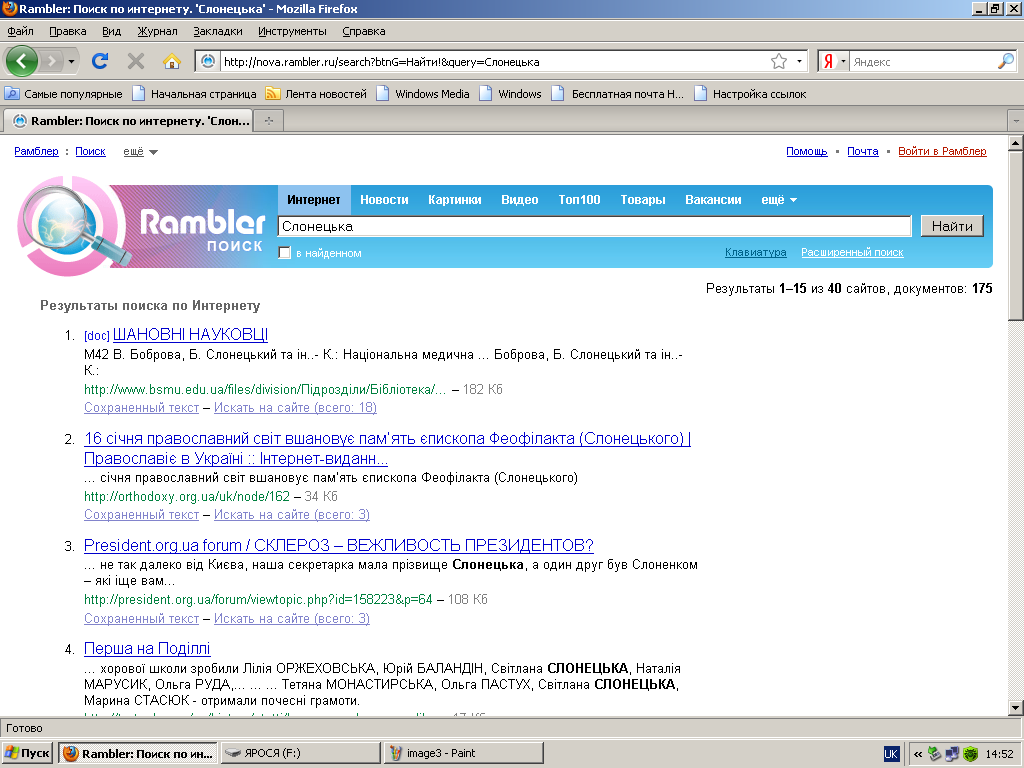Click the Рамблер link in page header
The width and height of the screenshot is (1024, 768).
37,152
